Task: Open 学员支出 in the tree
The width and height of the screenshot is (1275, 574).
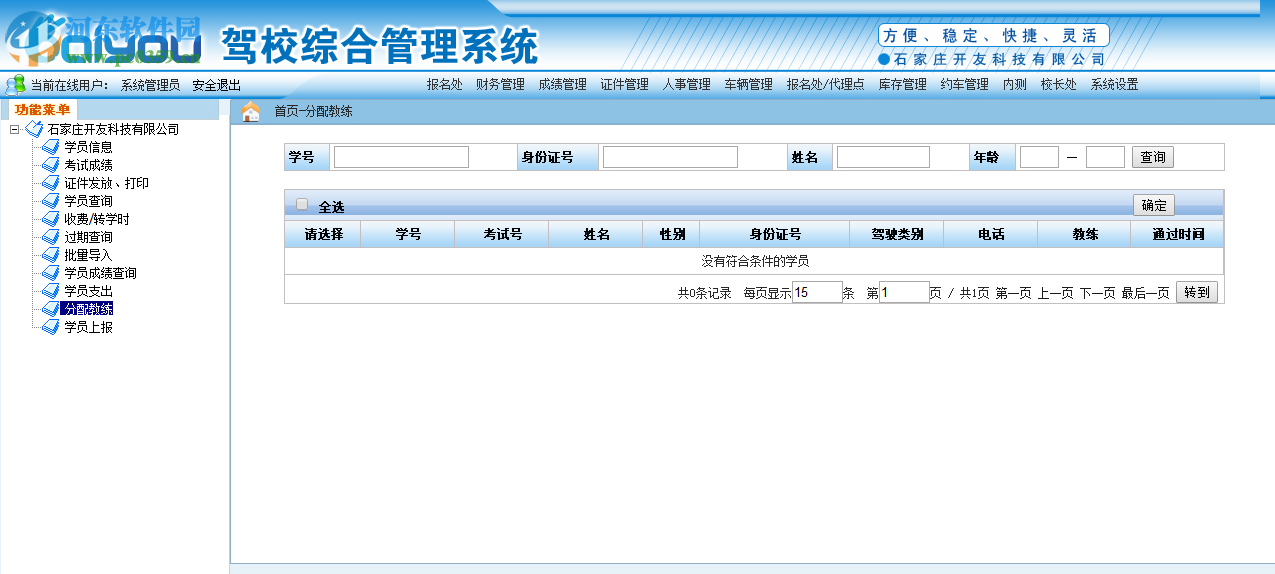Action: [x=88, y=291]
